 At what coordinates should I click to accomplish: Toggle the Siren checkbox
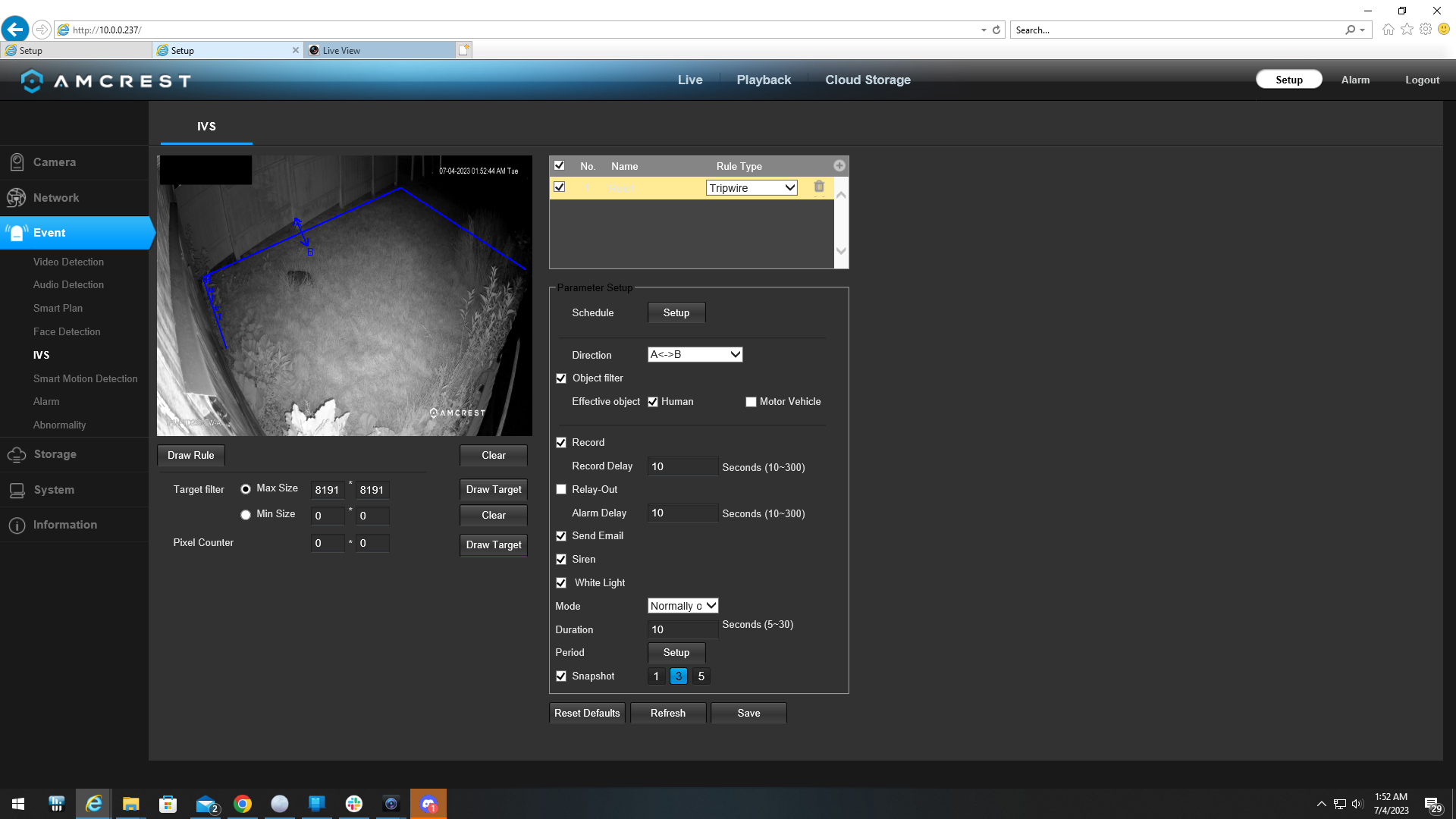click(561, 560)
